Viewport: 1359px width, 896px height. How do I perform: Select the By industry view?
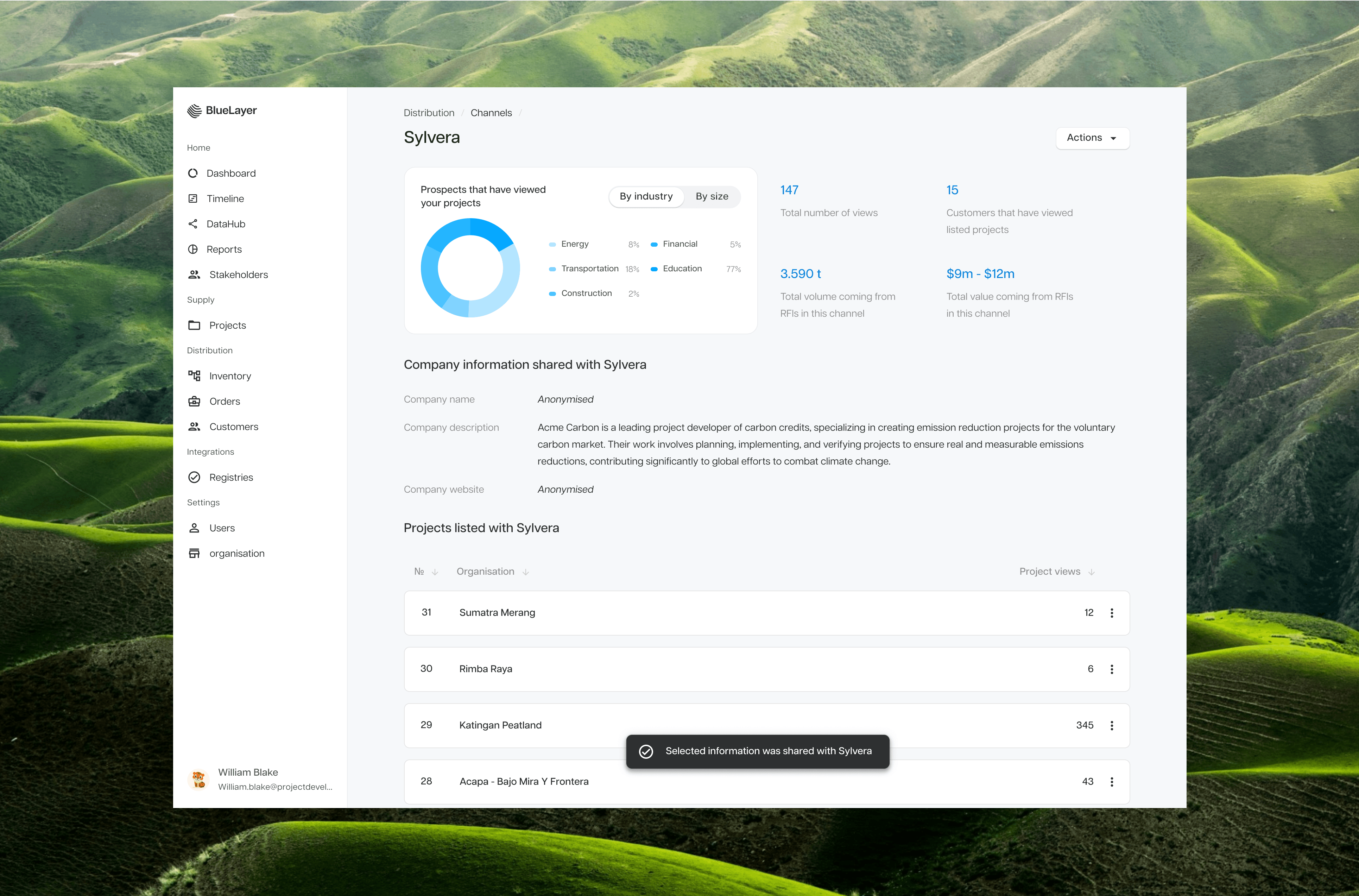pyautogui.click(x=646, y=197)
